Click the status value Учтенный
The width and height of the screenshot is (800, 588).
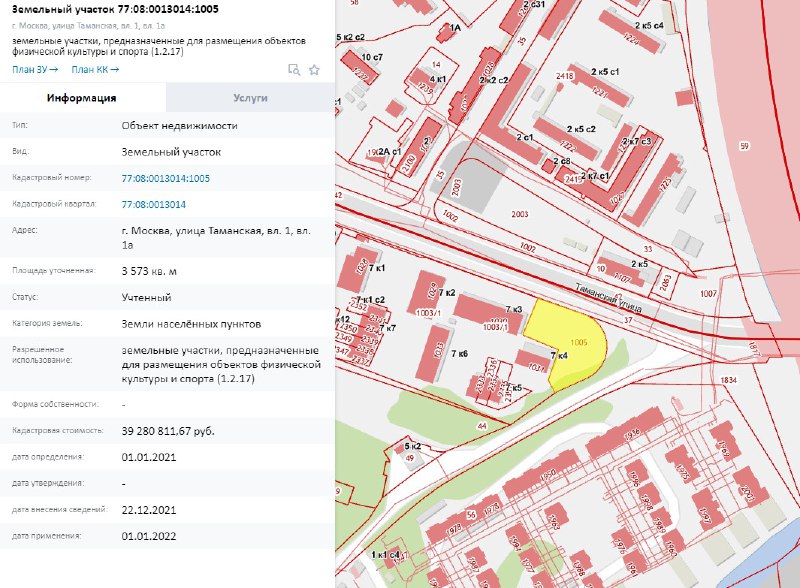(146, 298)
